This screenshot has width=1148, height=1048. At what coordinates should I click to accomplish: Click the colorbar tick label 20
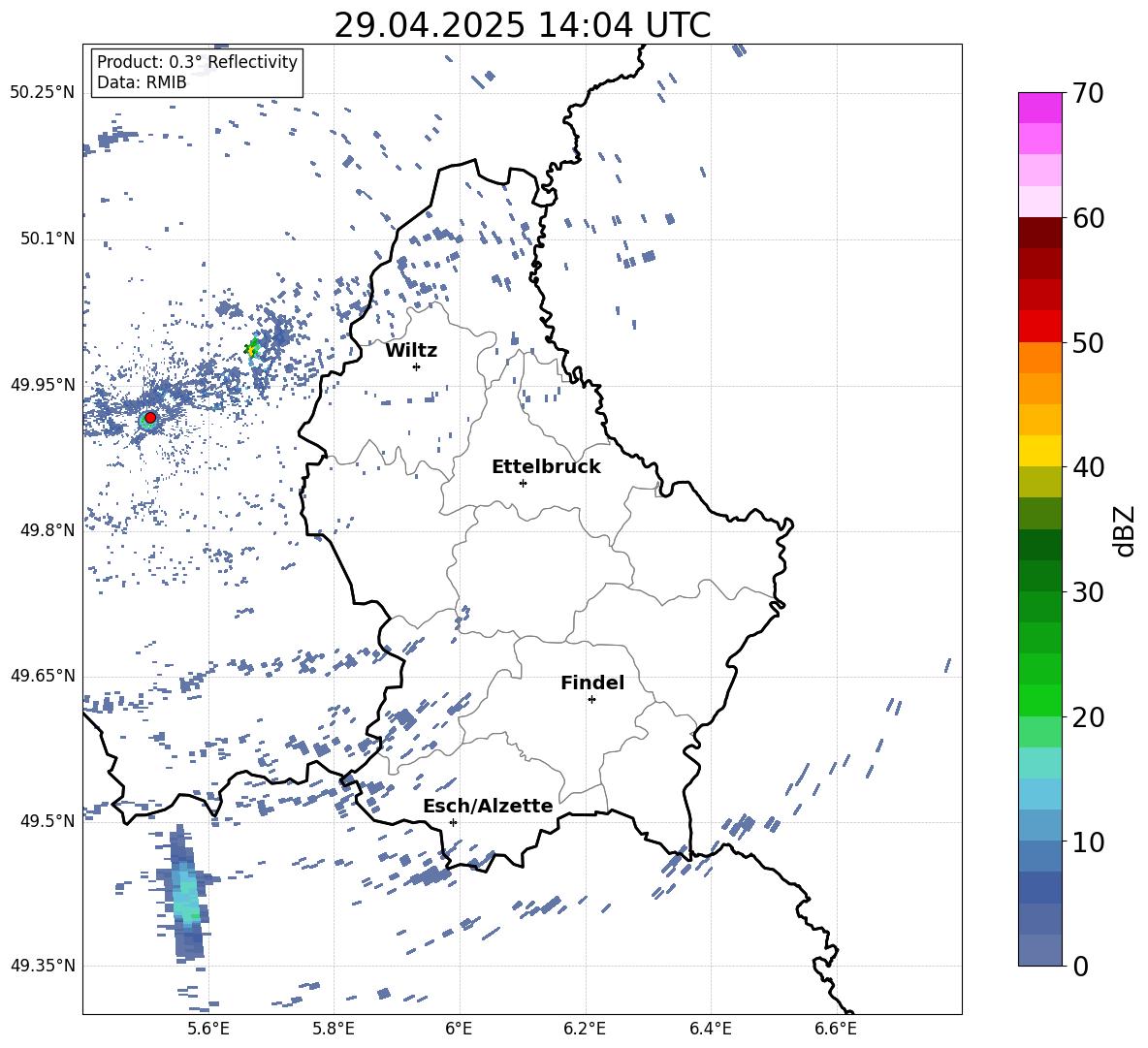pos(1088,716)
